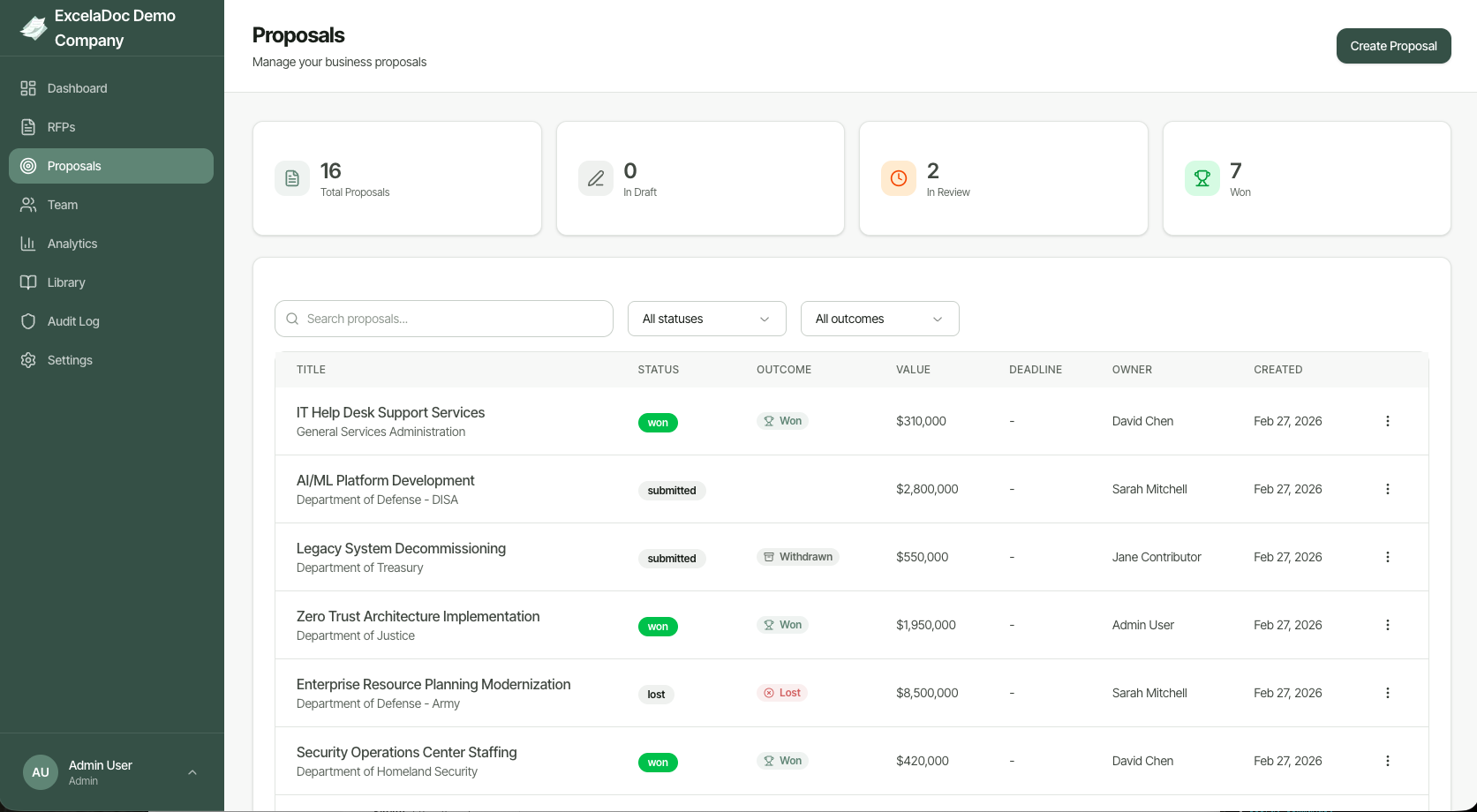This screenshot has height=812, width=1477.
Task: Open Legacy System Decommissioning proposal
Action: point(401,548)
